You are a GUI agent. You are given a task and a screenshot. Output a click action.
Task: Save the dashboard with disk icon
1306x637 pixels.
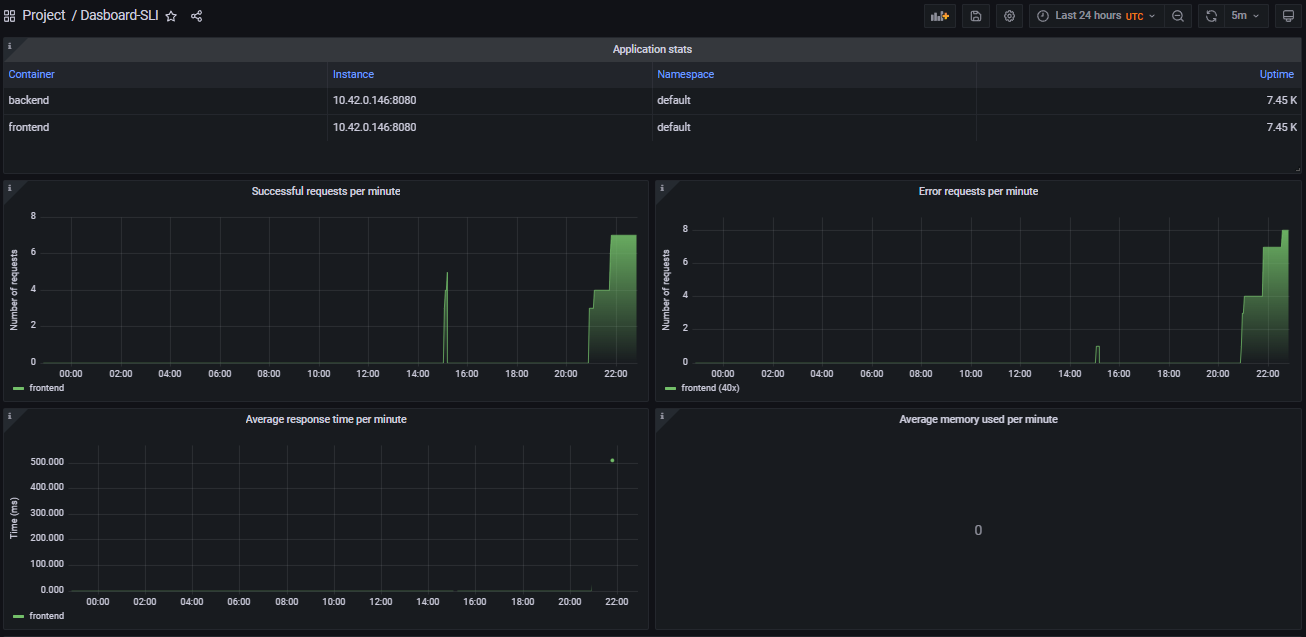(976, 16)
